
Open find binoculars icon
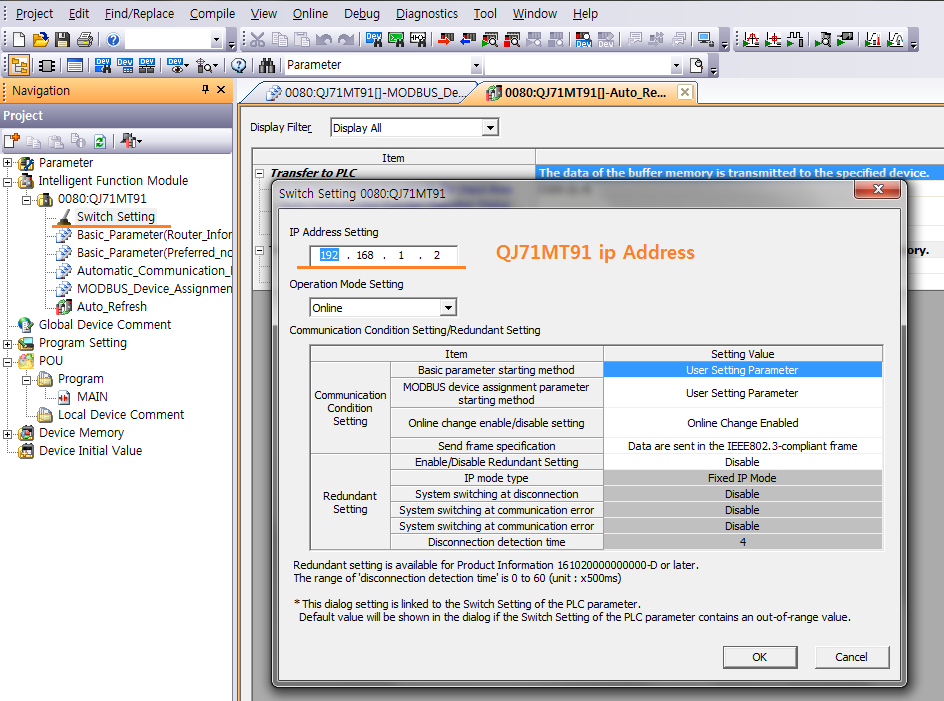tap(267, 65)
